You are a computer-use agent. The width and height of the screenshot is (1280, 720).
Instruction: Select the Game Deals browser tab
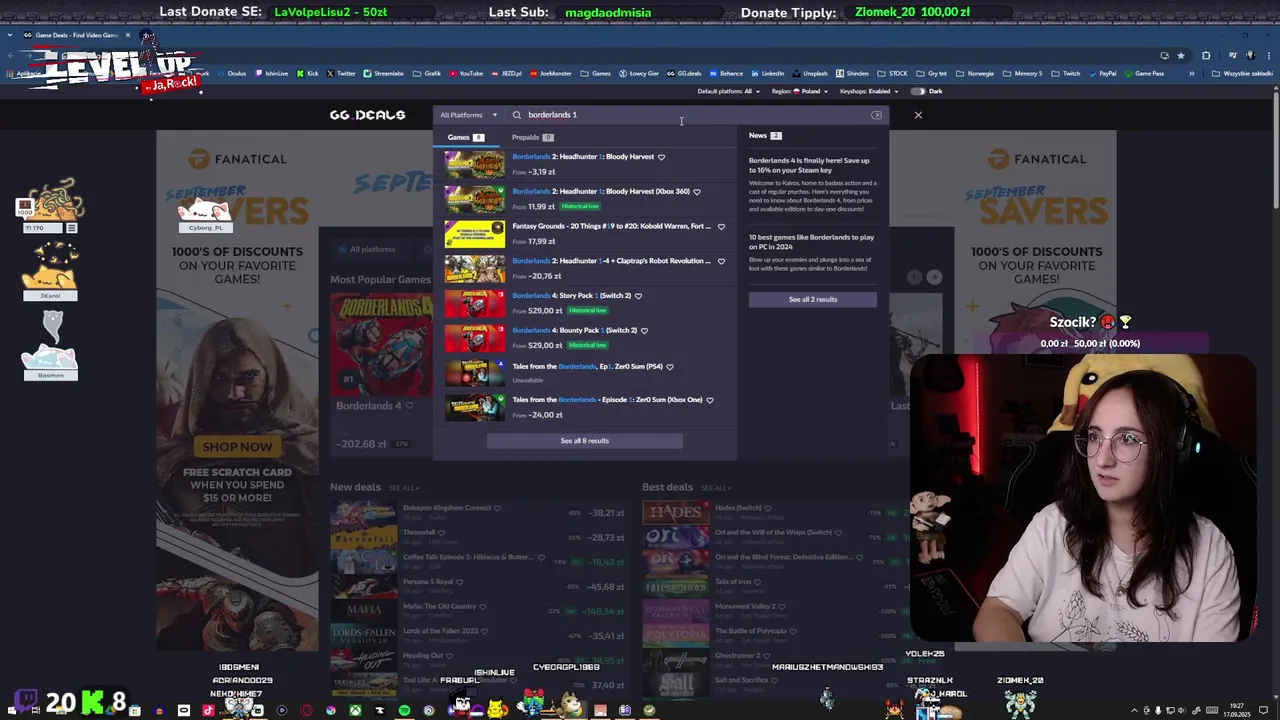coord(75,35)
